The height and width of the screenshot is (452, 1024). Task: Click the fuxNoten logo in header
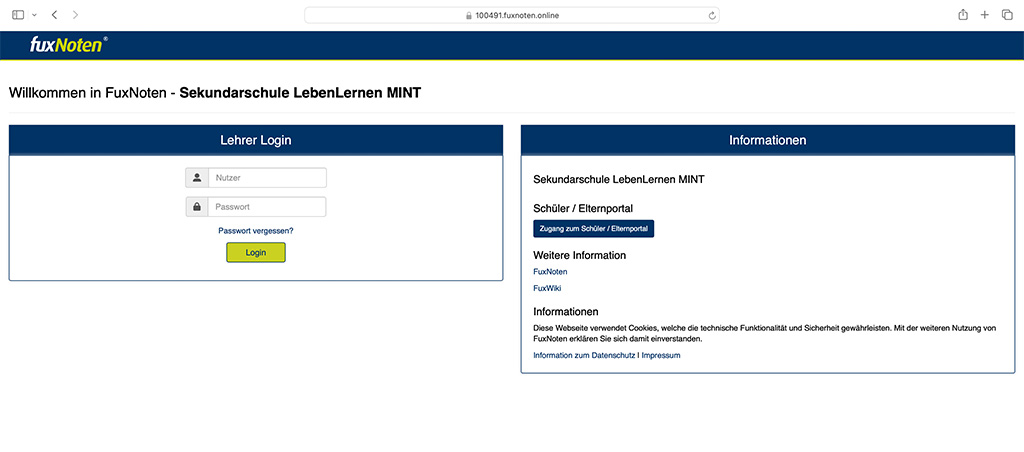69,44
